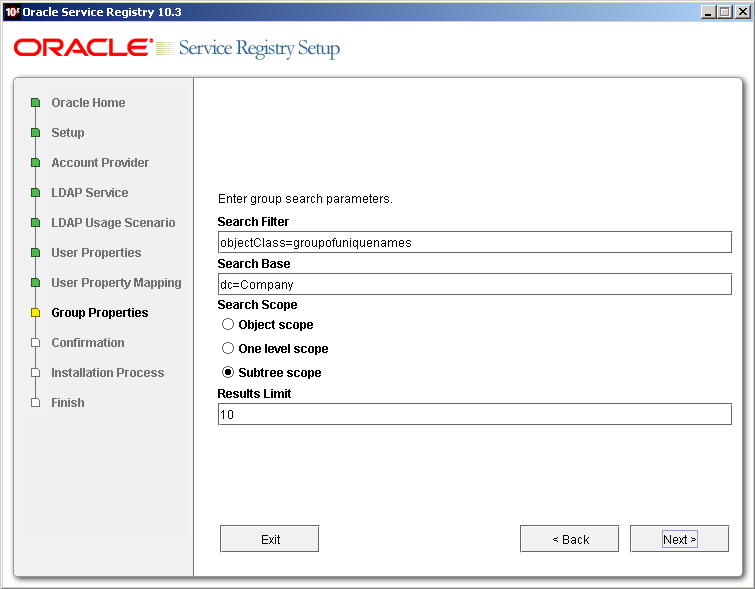Click the LDAP Usage Scenario label

click(x=113, y=223)
